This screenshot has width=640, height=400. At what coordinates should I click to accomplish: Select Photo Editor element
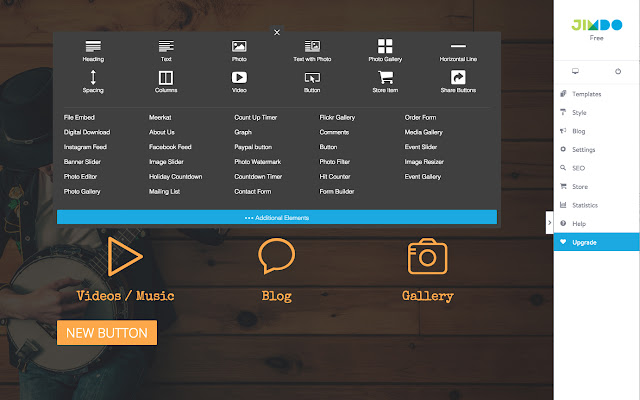pyautogui.click(x=80, y=177)
